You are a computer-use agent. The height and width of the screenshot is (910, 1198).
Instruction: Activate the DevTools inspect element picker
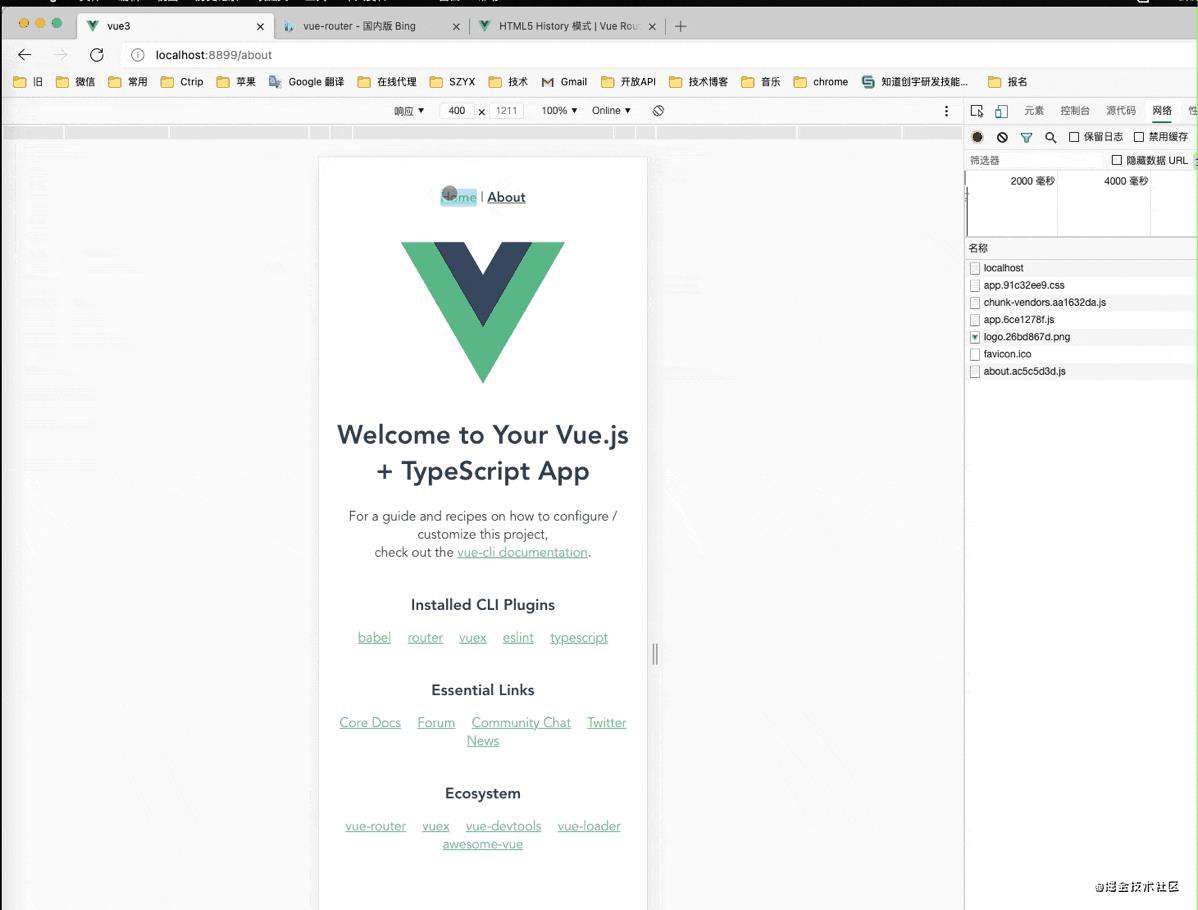[976, 111]
